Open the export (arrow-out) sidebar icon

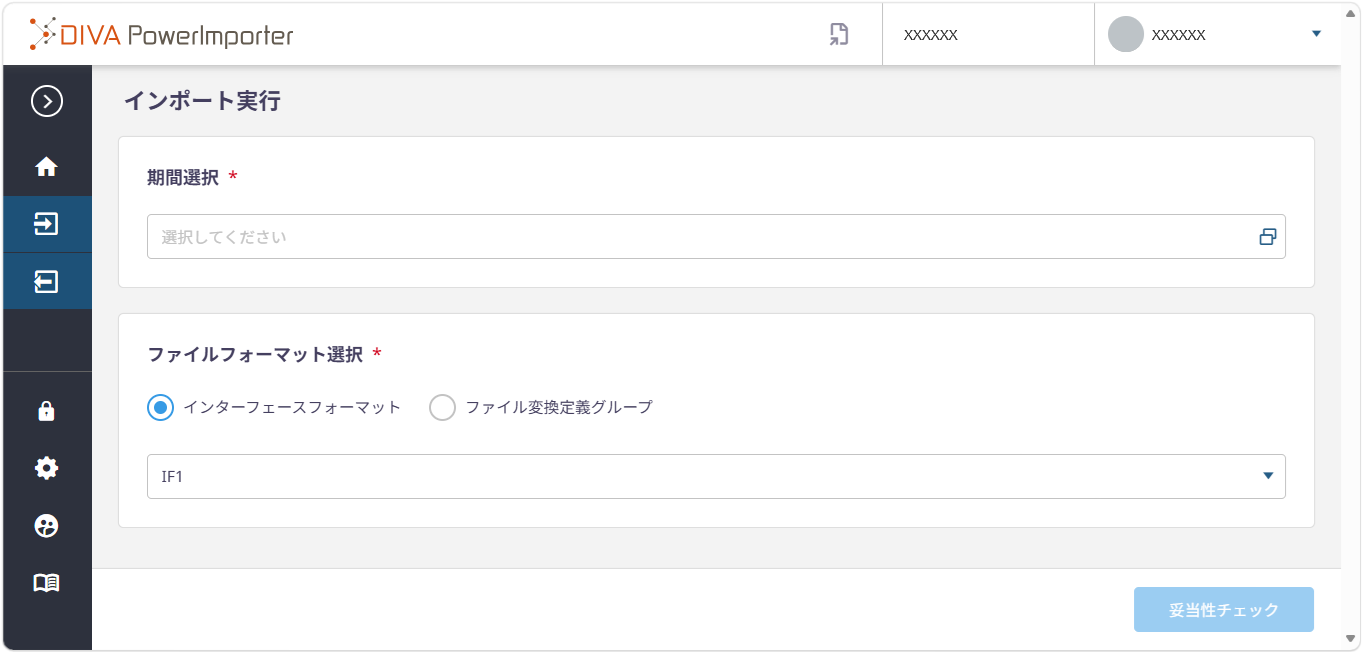[x=46, y=281]
